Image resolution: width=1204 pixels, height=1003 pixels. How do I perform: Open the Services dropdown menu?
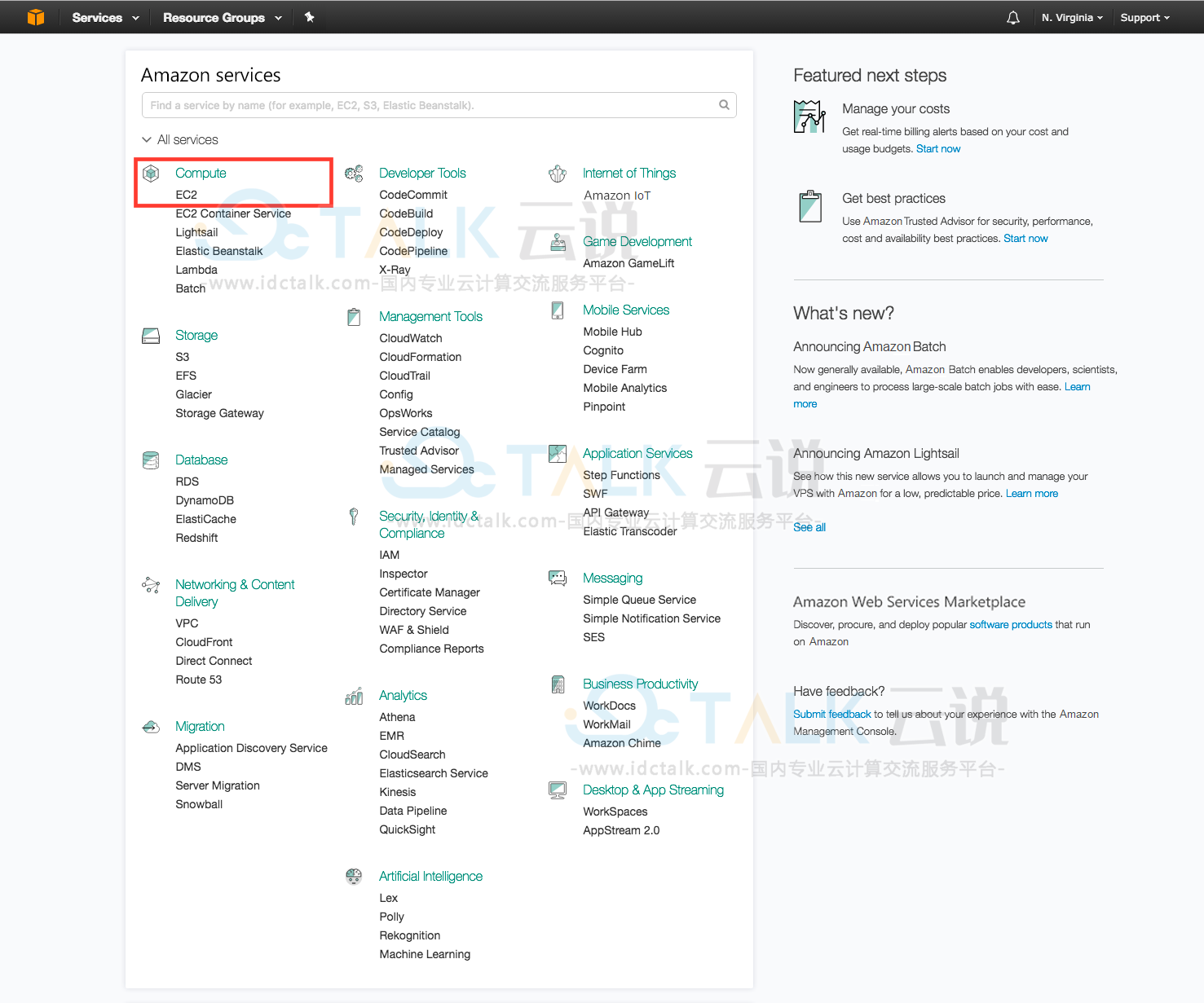pos(105,17)
